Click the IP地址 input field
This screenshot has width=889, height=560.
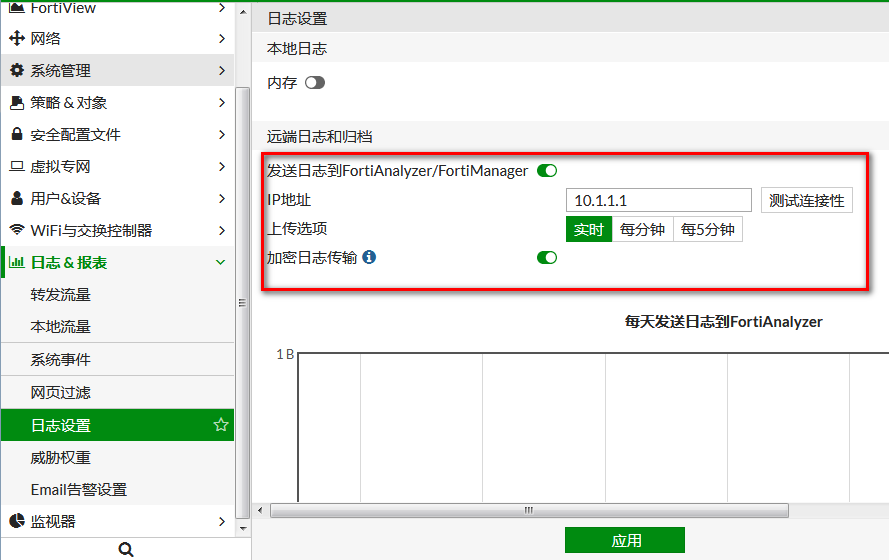point(659,200)
